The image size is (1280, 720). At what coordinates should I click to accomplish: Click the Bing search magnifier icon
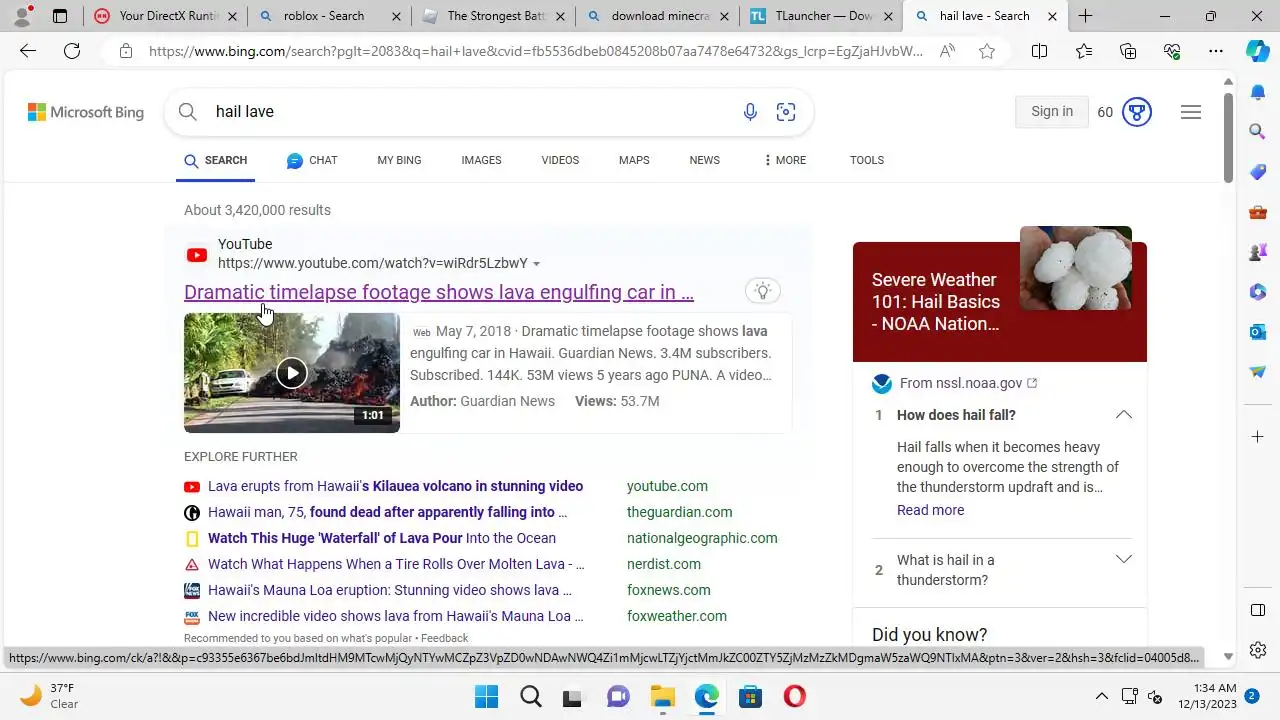tap(188, 112)
